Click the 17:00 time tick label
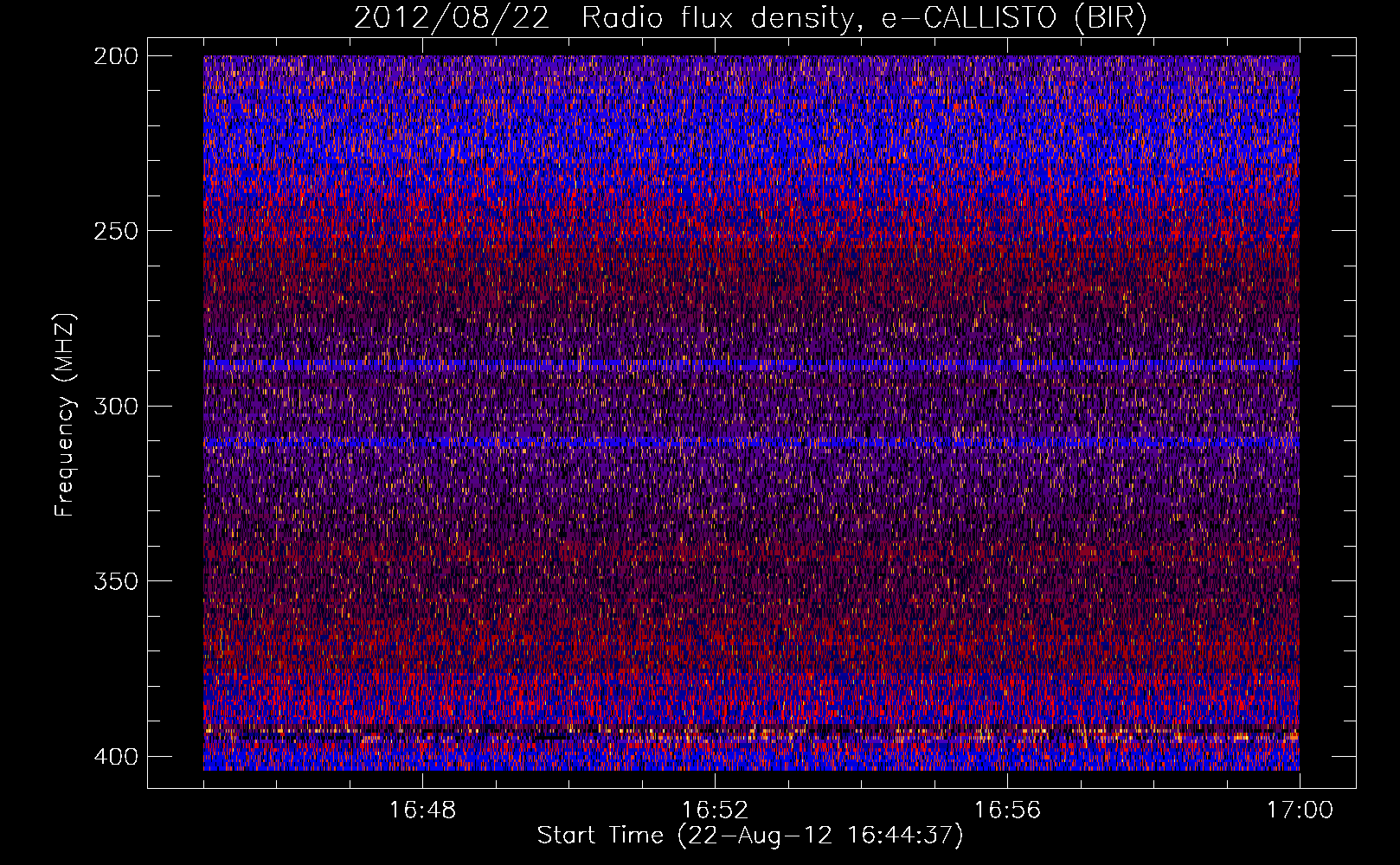Image resolution: width=1400 pixels, height=865 pixels. (x=1300, y=811)
